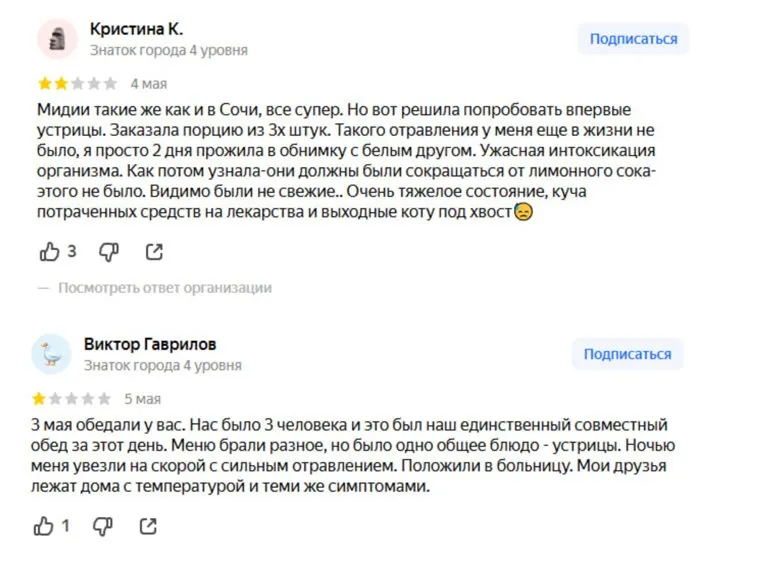Click the one-star rating on Виктор's review
This screenshot has height=578, width=760.
click(x=71, y=398)
